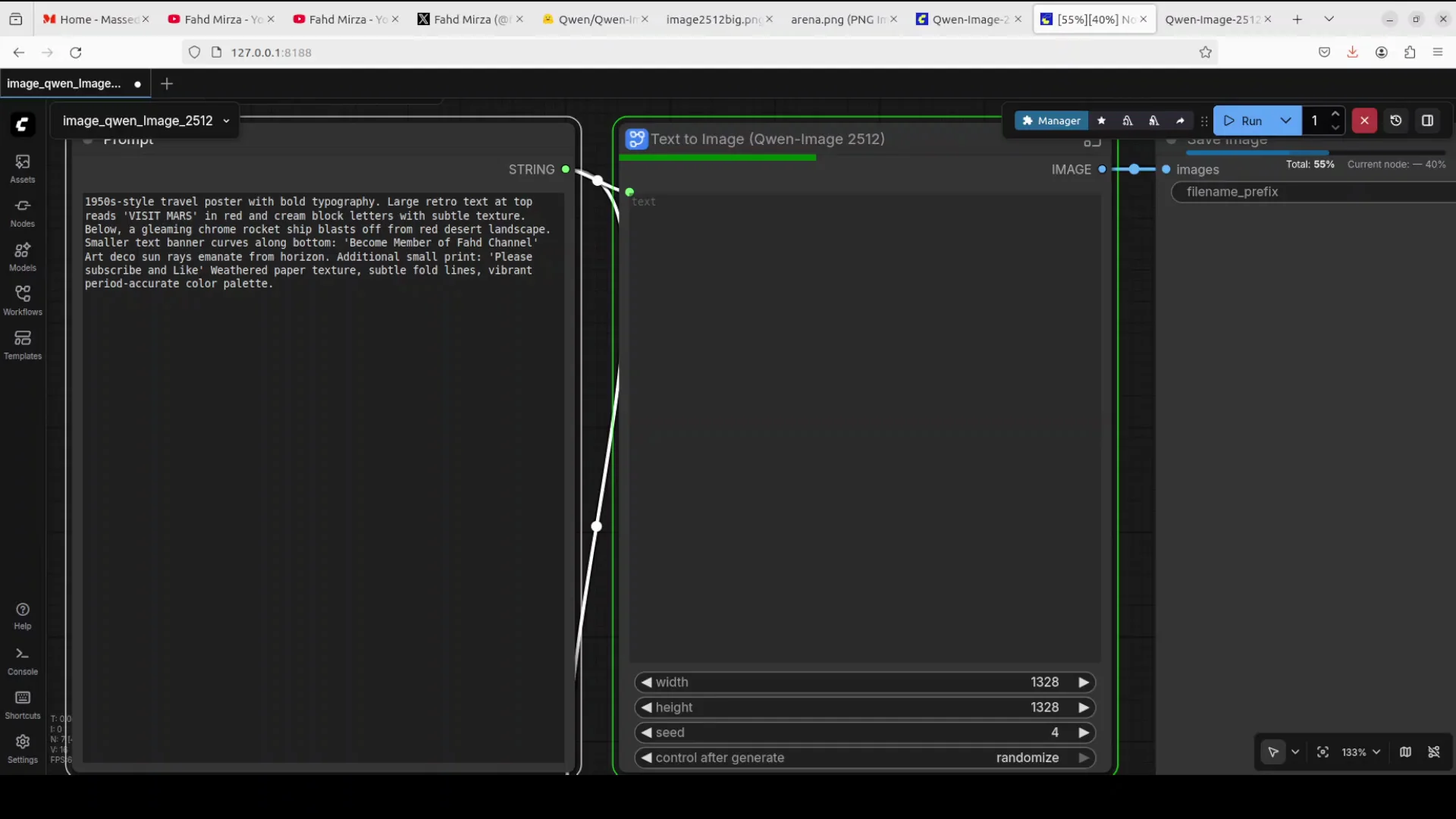This screenshot has height=819, width=1456.
Task: Click the Run button
Action: click(x=1244, y=121)
